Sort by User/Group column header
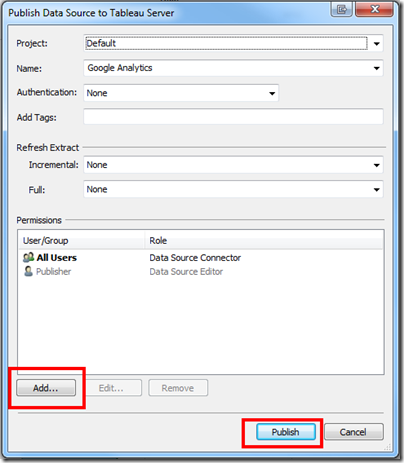The image size is (404, 463). (x=81, y=240)
